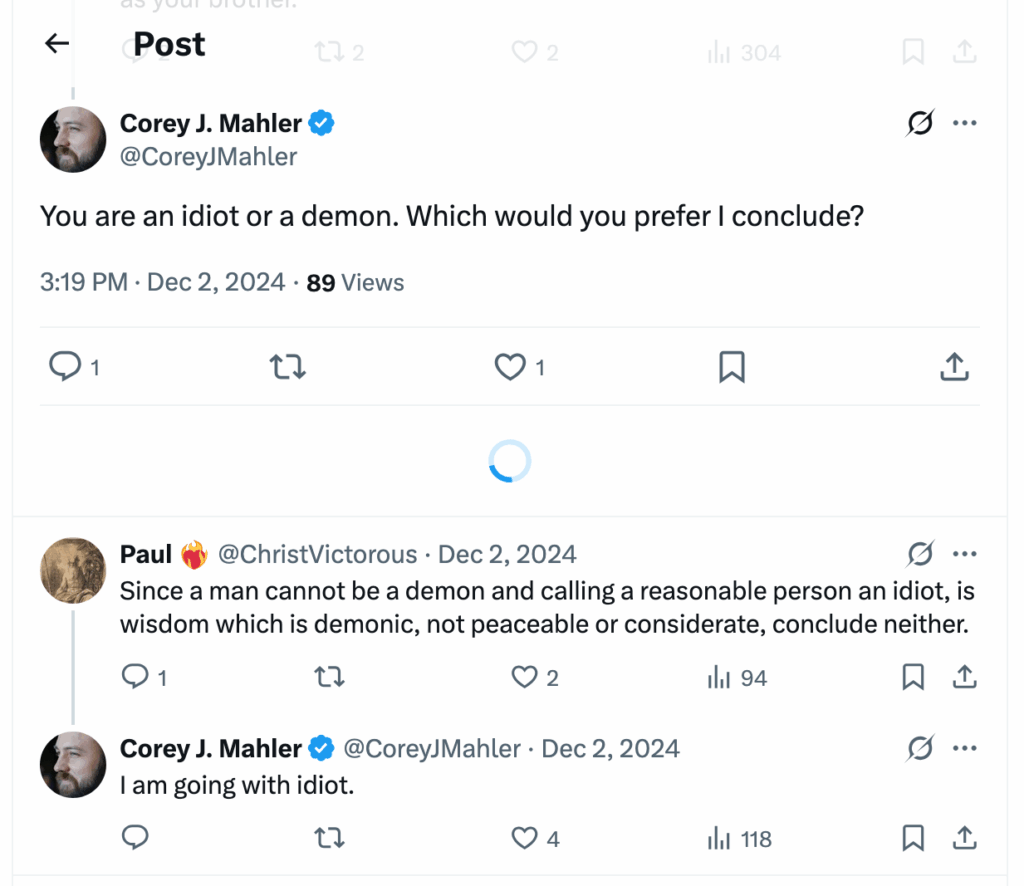View analytics icon on Paul's reply
Image resolution: width=1024 pixels, height=886 pixels.
point(719,677)
